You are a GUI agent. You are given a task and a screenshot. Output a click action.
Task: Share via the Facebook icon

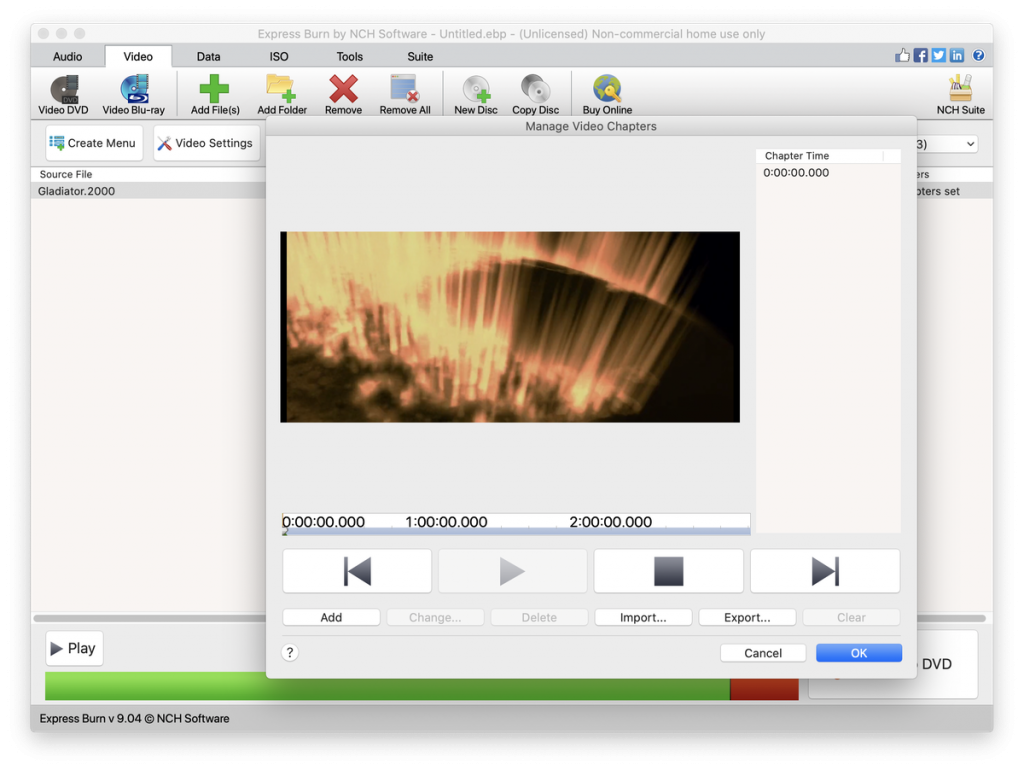click(920, 56)
